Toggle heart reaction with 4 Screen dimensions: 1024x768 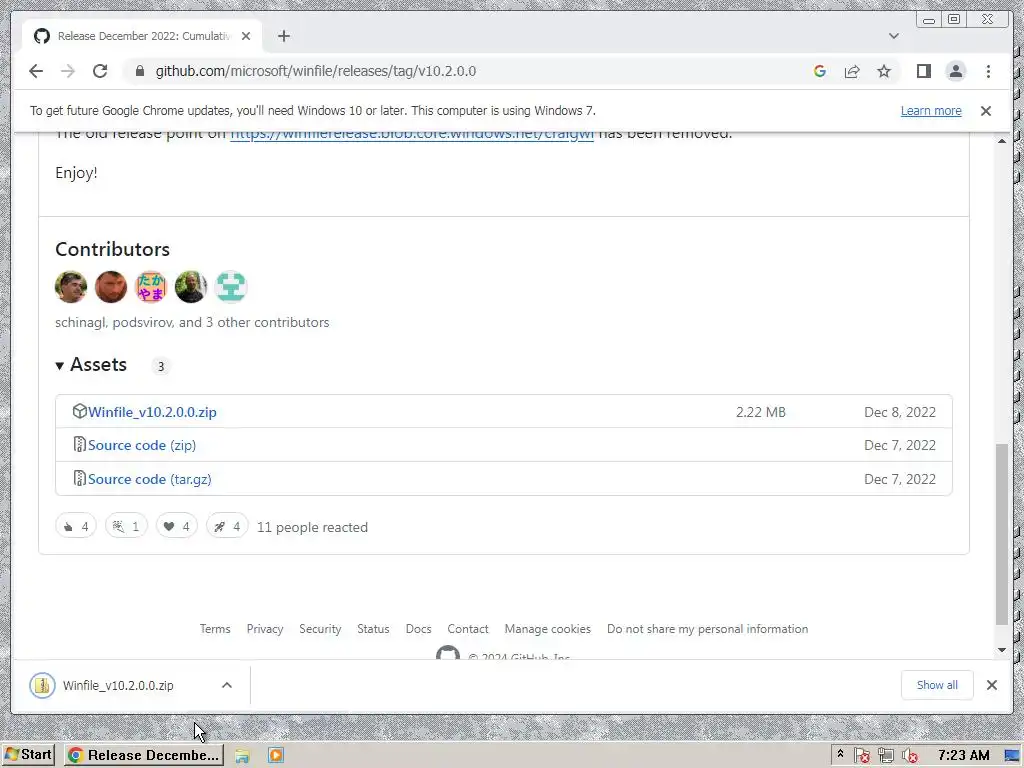pyautogui.click(x=176, y=526)
